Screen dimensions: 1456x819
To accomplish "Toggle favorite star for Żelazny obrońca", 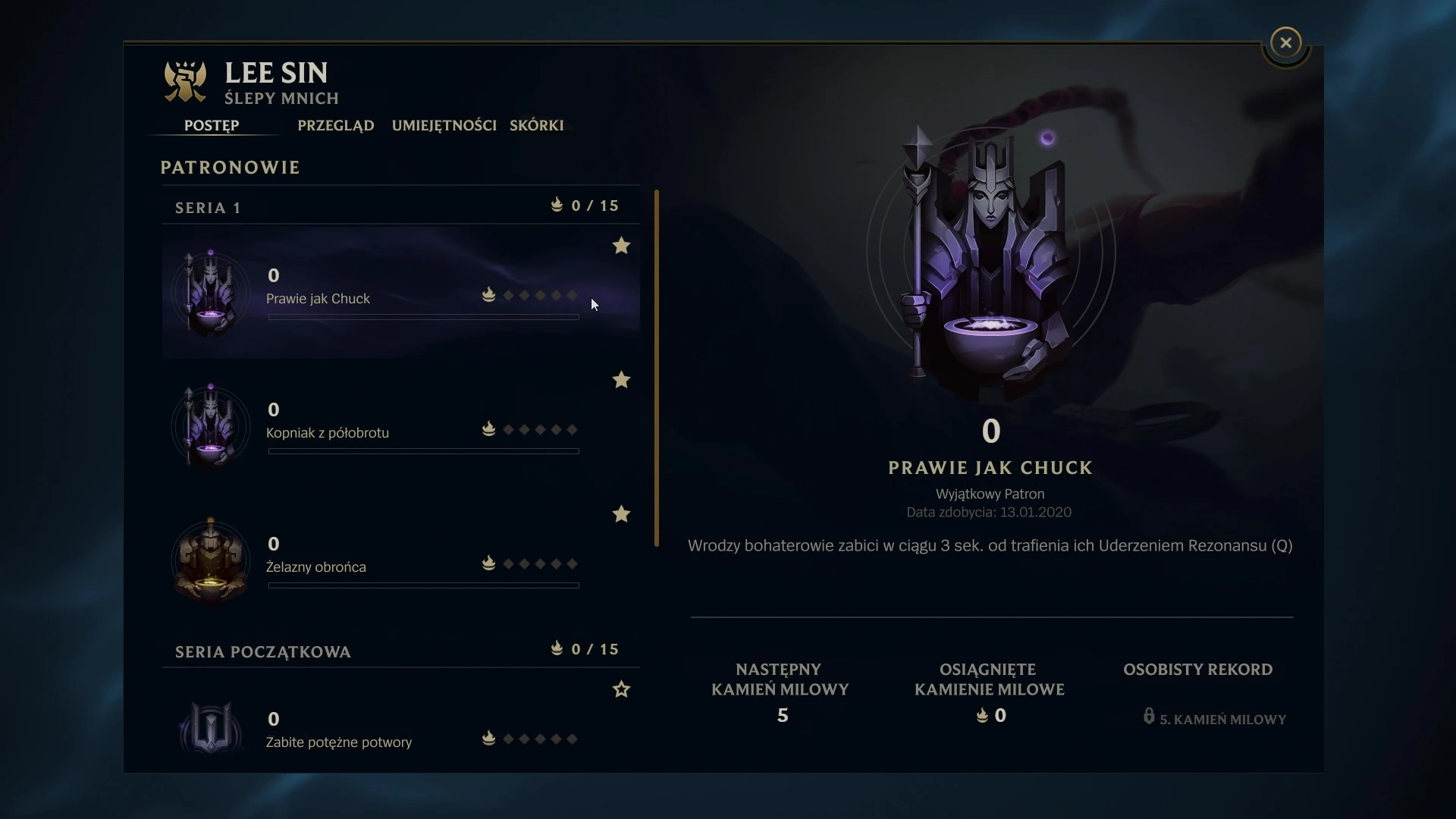I will pyautogui.click(x=621, y=514).
